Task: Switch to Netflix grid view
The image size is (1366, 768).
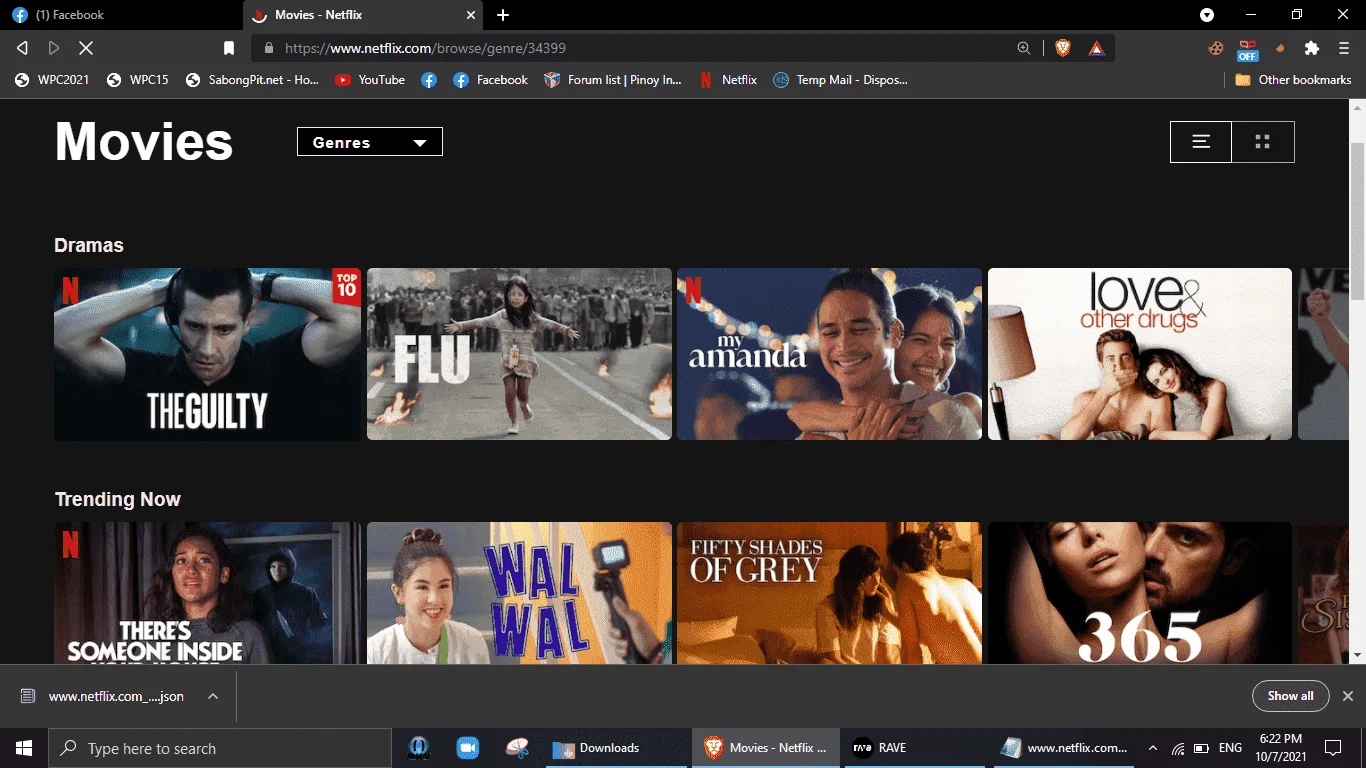Action: click(1263, 142)
